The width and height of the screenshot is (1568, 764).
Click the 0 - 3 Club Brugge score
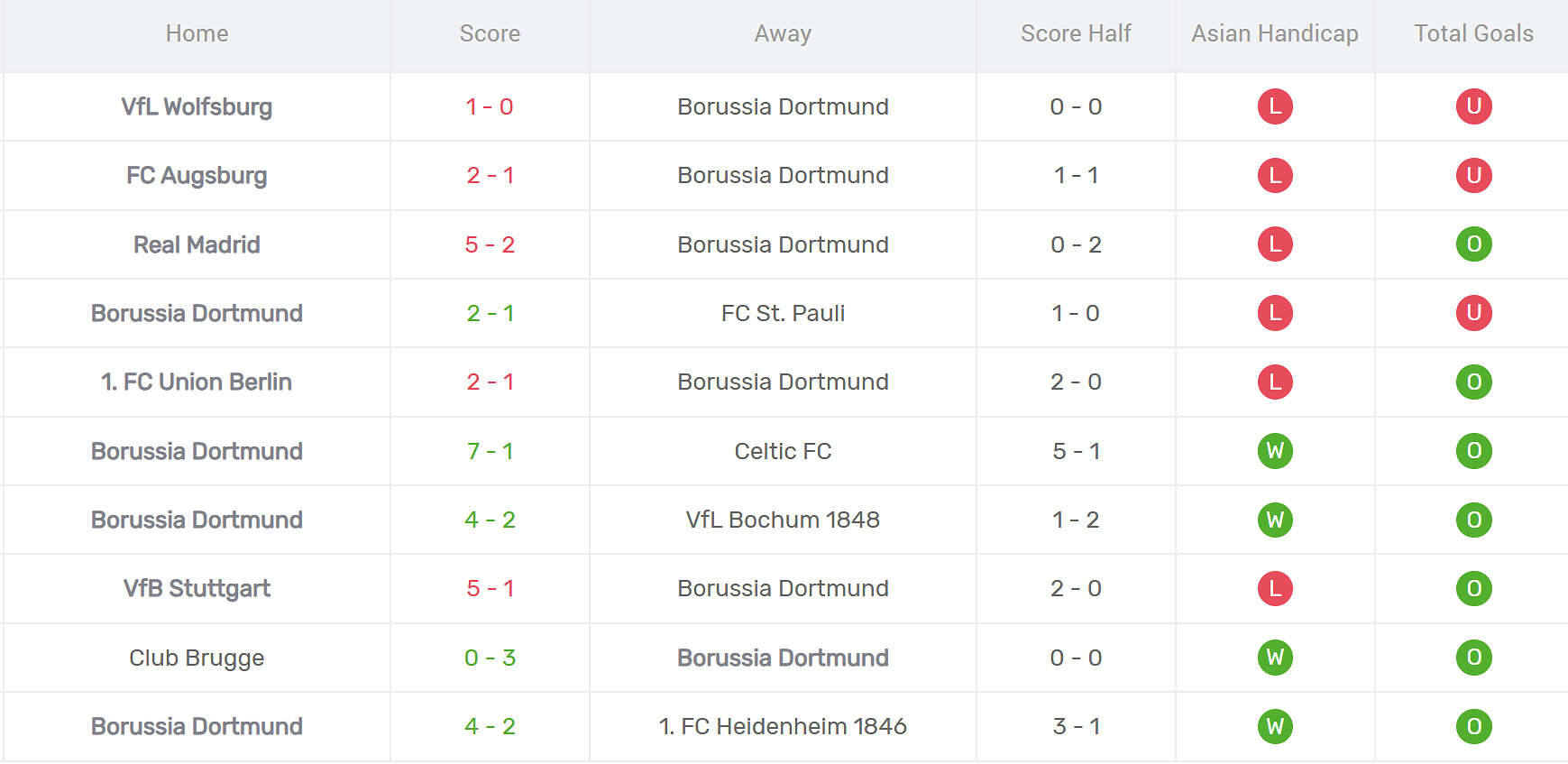click(x=490, y=658)
